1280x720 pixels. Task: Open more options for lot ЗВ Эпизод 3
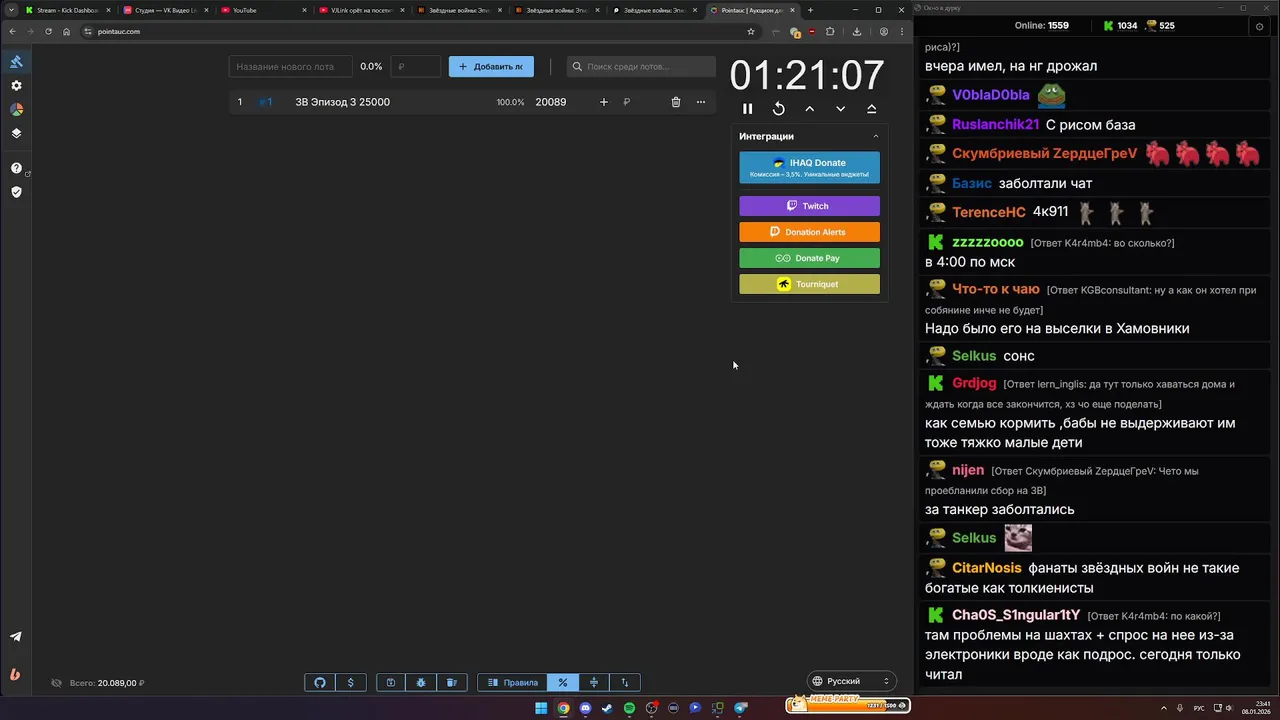pyautogui.click(x=700, y=102)
